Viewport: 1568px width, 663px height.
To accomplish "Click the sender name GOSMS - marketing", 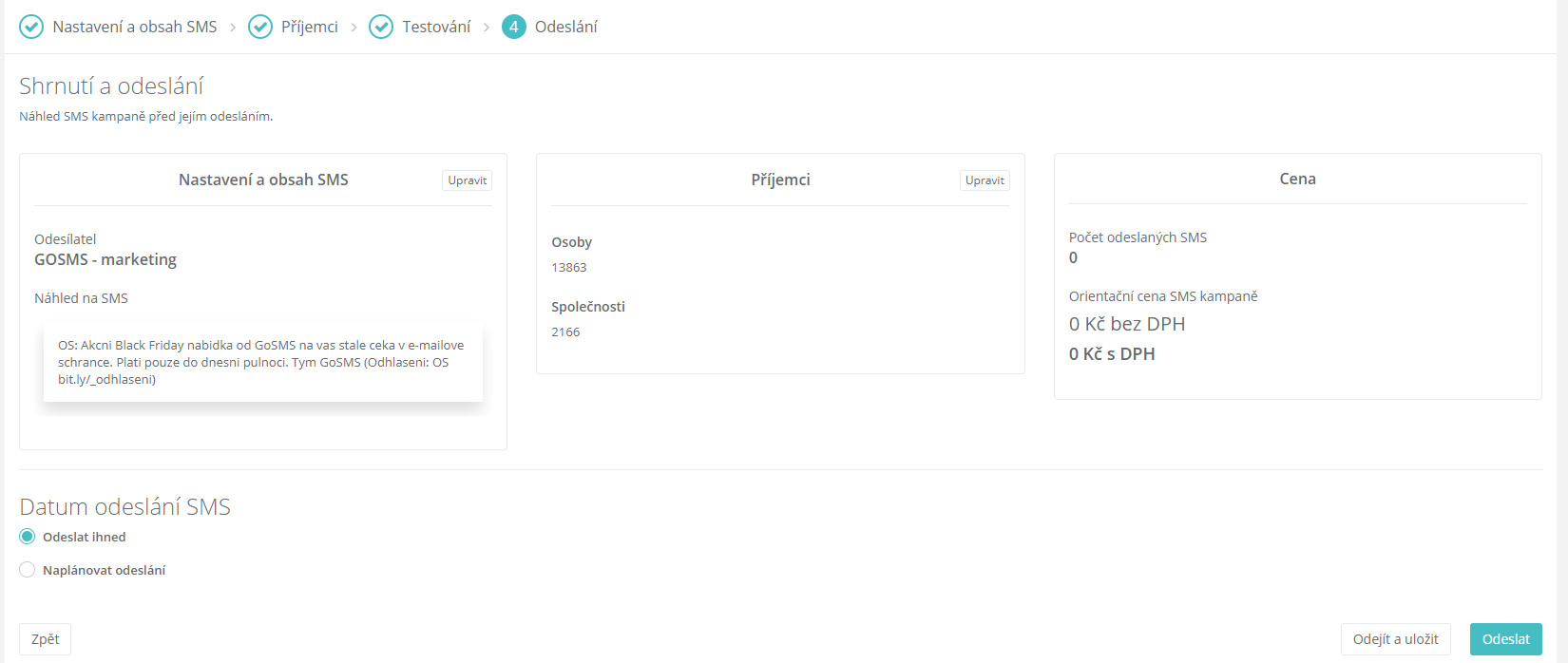I will 105,259.
